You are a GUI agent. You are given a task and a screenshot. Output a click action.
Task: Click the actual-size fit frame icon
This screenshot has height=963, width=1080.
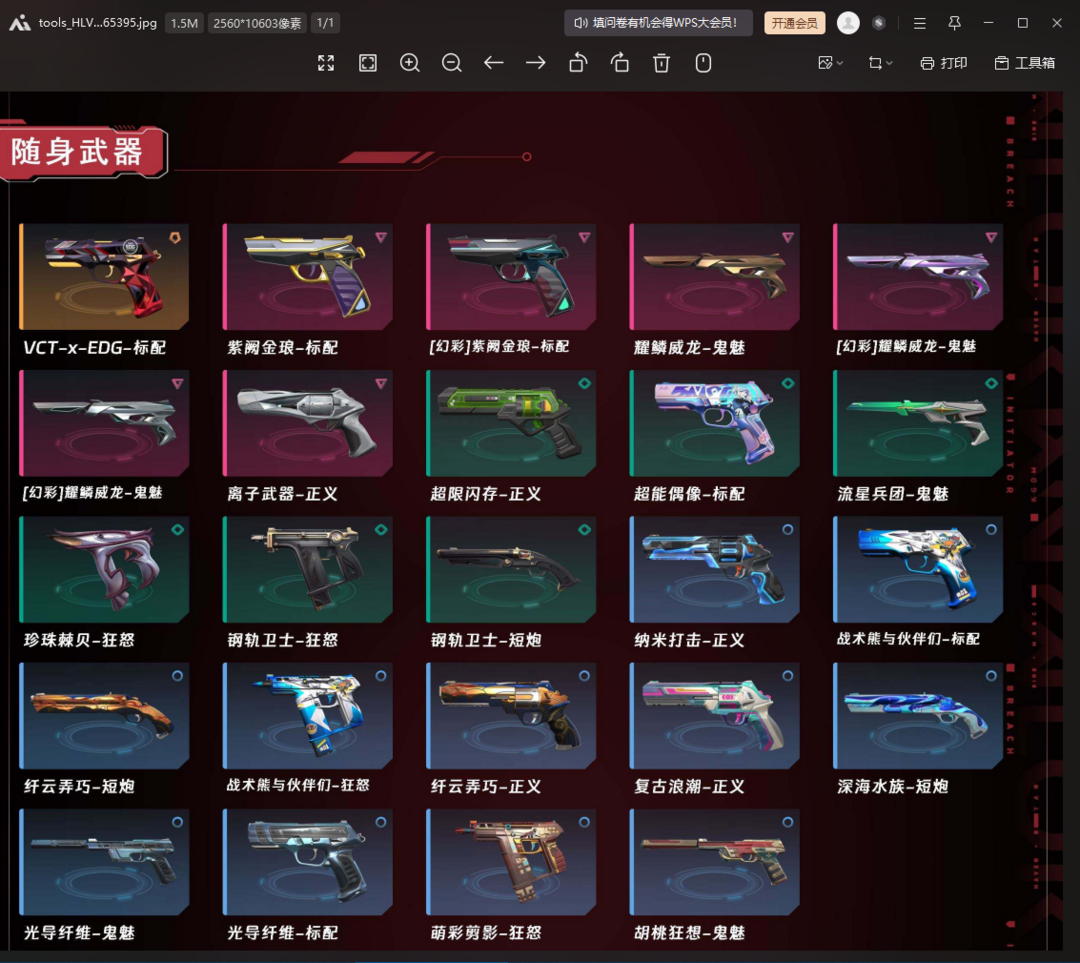coord(368,63)
